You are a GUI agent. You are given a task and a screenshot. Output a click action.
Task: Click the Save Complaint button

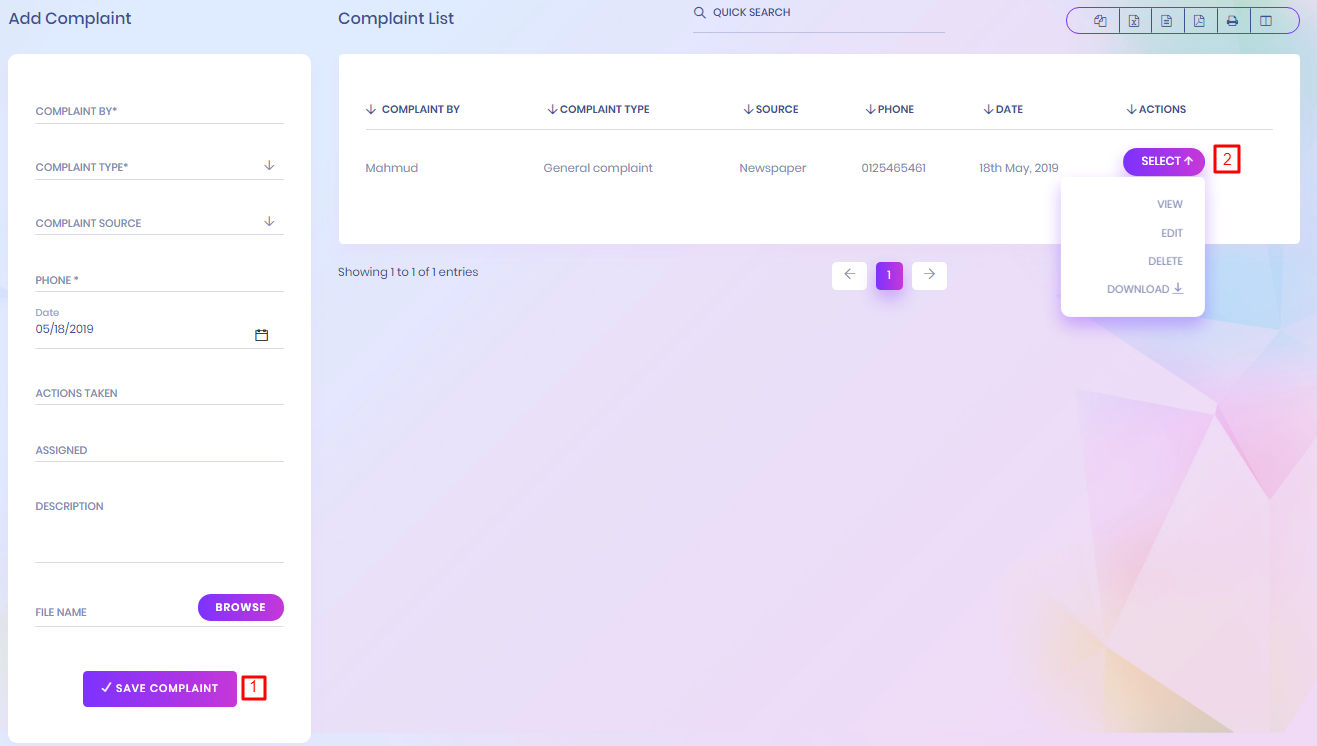(x=160, y=688)
